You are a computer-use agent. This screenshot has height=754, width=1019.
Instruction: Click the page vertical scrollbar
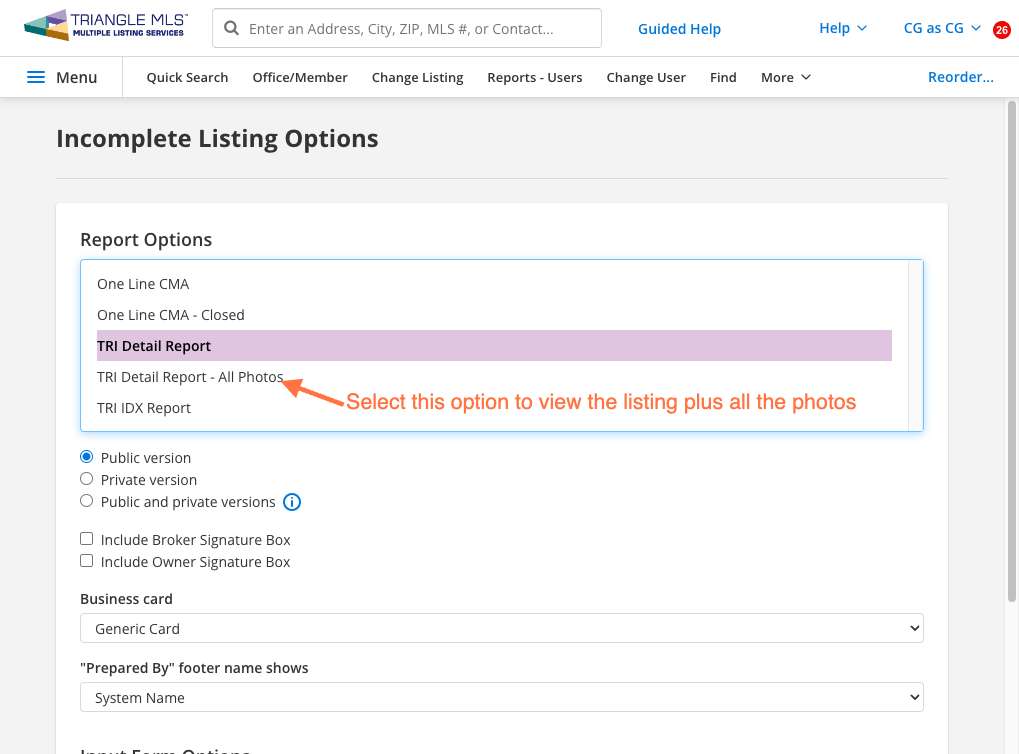tap(1012, 351)
